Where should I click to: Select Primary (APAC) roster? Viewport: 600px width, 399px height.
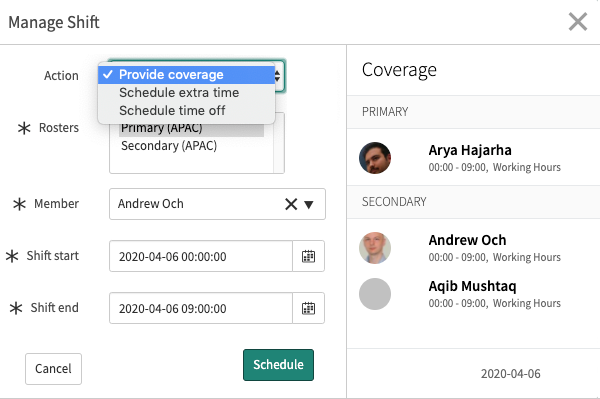tap(191, 128)
